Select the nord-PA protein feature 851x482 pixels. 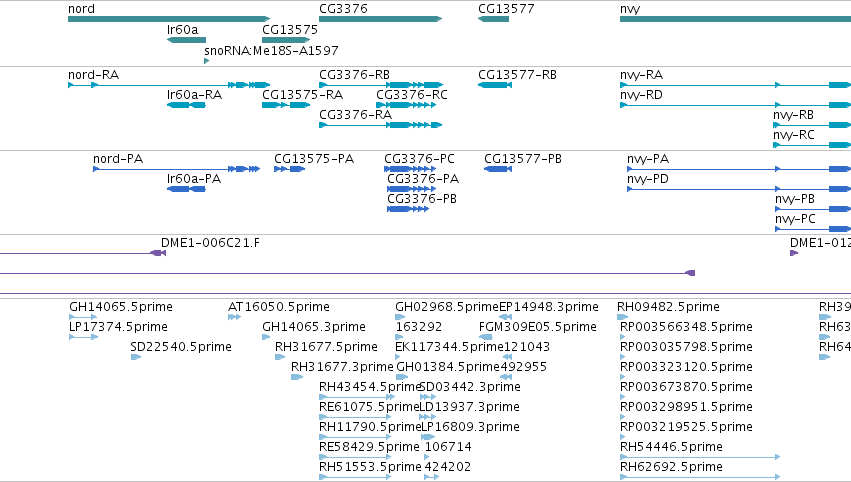tap(176, 169)
